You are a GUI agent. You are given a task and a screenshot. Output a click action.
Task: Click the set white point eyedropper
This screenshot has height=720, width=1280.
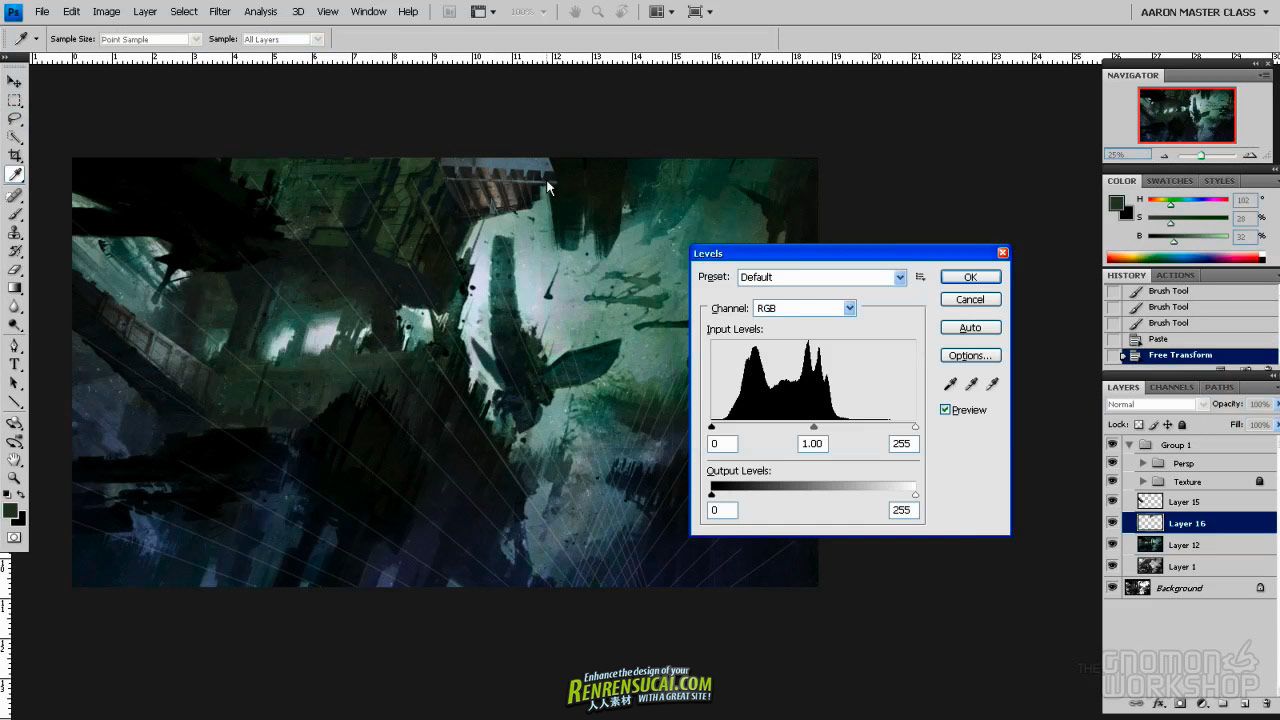click(992, 384)
